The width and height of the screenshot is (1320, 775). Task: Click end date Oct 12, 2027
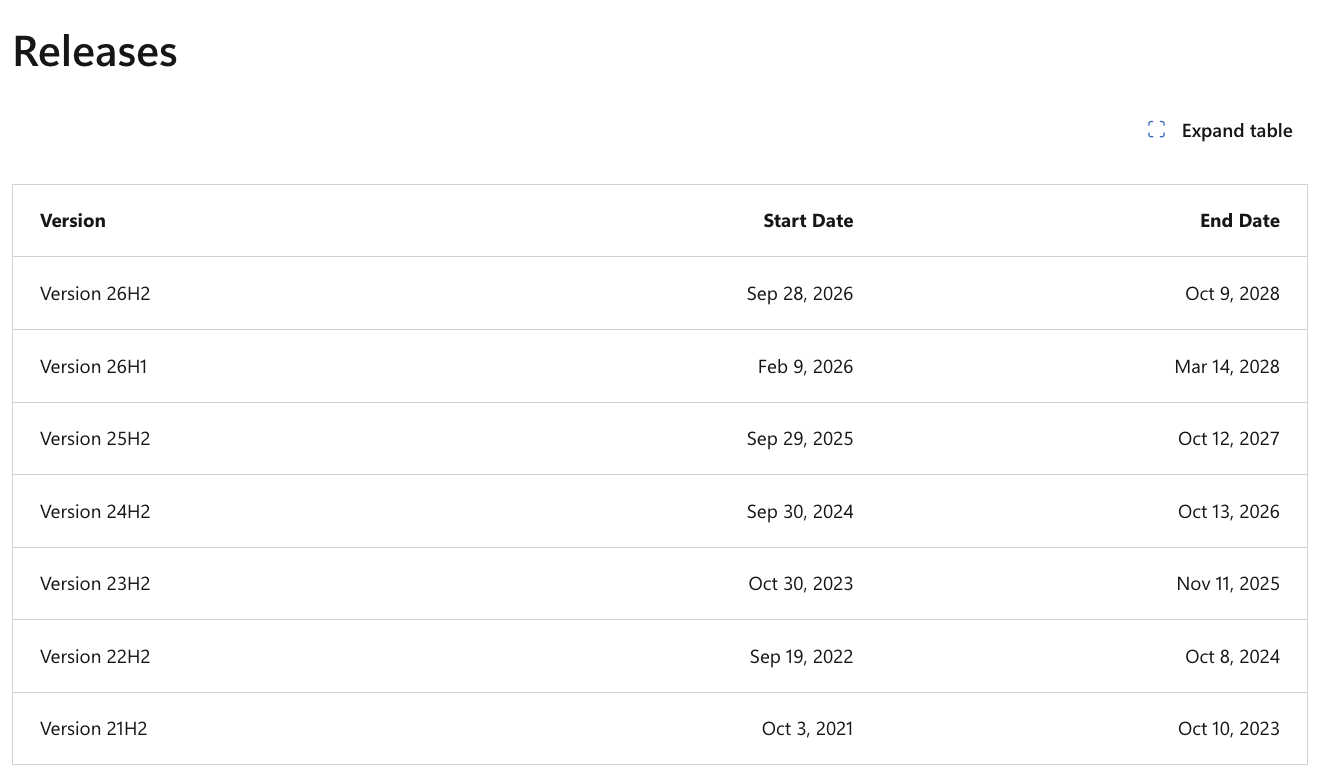1228,439
